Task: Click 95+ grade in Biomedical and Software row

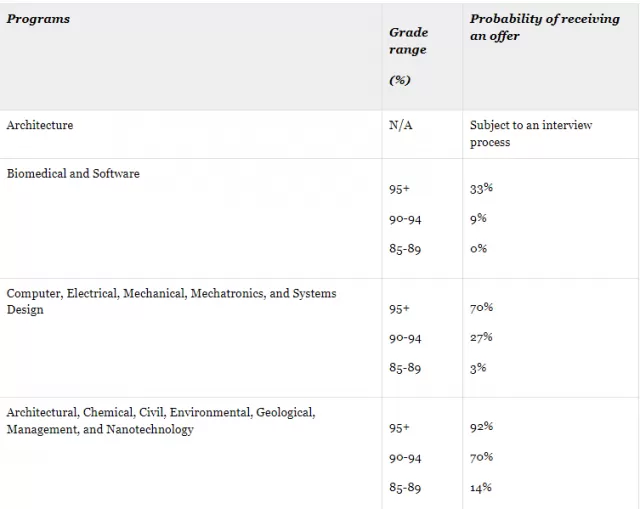Action: tap(399, 189)
